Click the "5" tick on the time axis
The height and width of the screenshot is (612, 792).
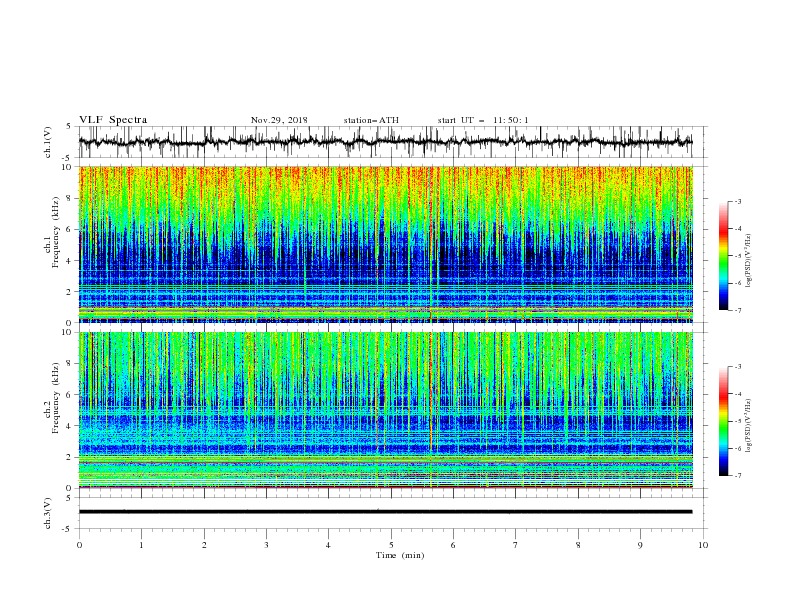(x=391, y=545)
